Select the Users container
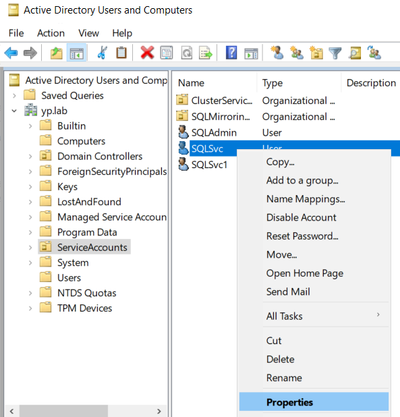400x417 pixels. [x=69, y=278]
